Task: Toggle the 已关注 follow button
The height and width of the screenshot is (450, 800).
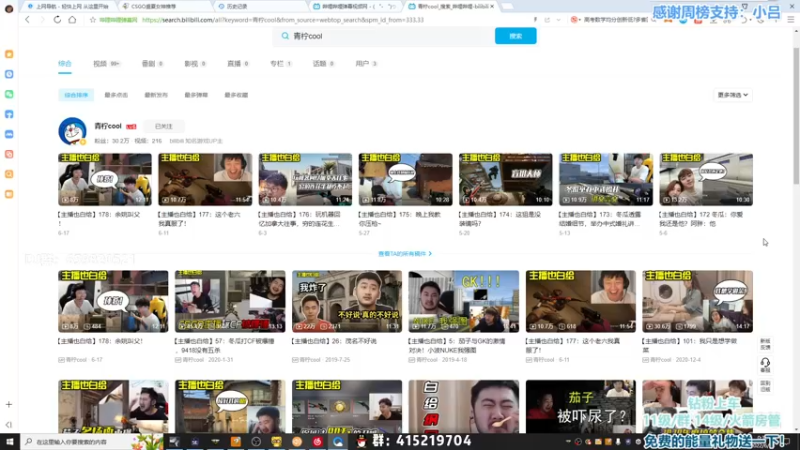Action: (163, 126)
